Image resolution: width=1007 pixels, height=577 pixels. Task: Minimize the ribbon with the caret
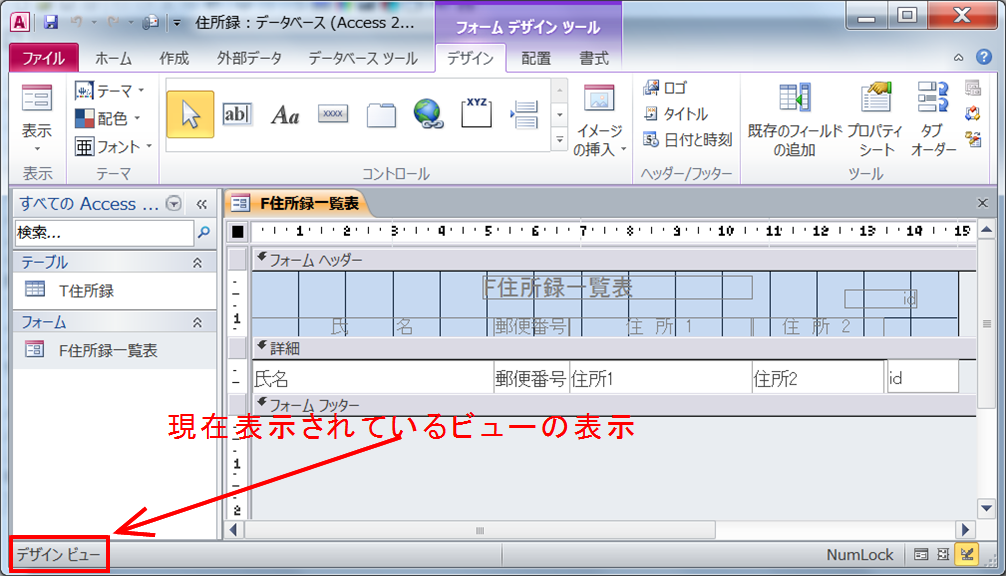(x=958, y=57)
